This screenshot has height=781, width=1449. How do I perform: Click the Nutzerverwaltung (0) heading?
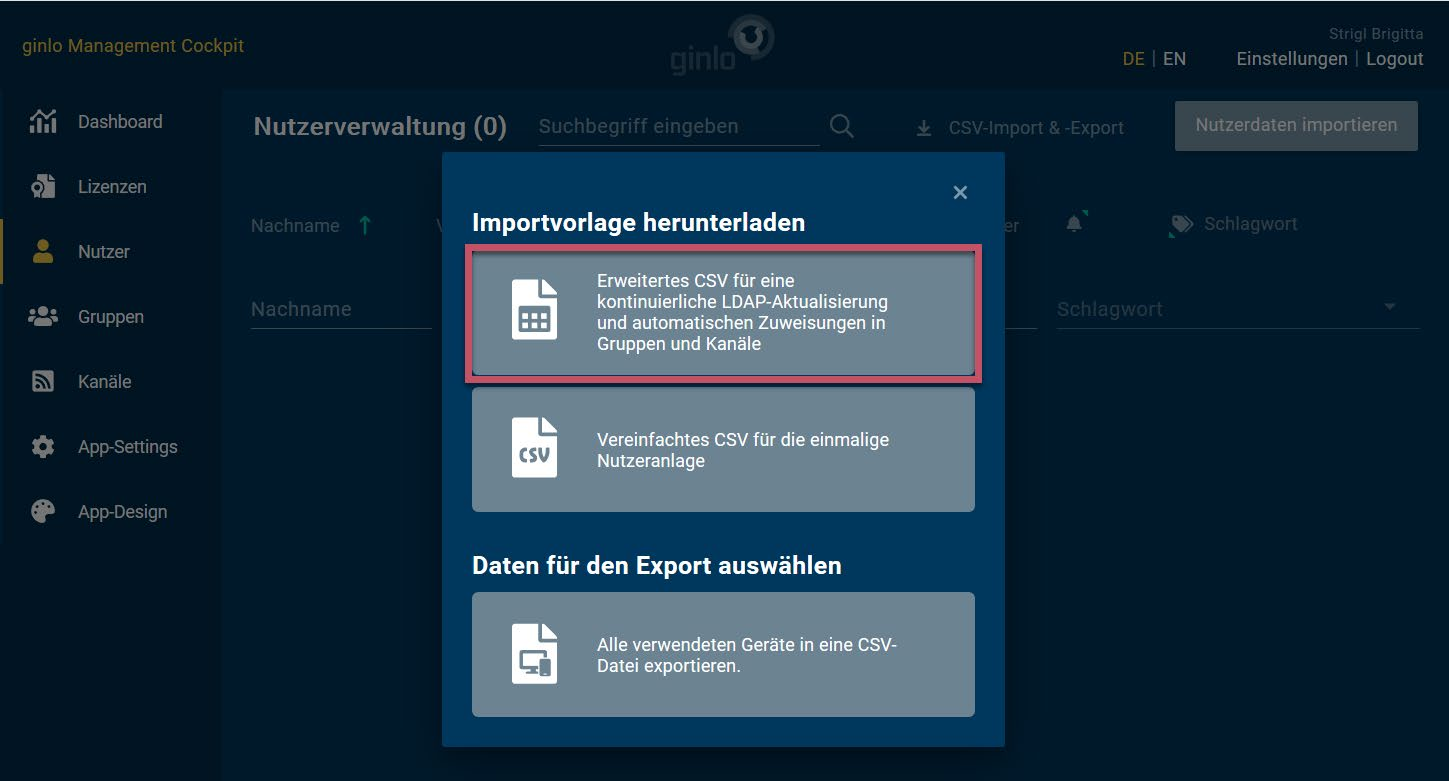[x=380, y=127]
